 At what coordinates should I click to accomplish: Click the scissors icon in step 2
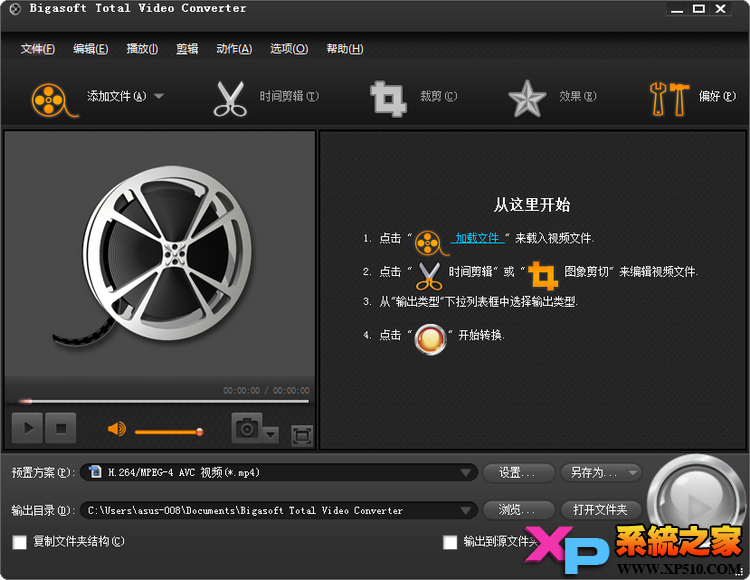429,276
